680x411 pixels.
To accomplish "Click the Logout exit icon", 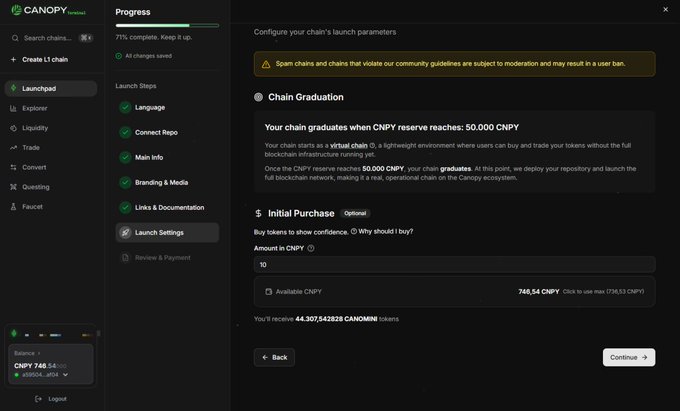I will point(38,399).
